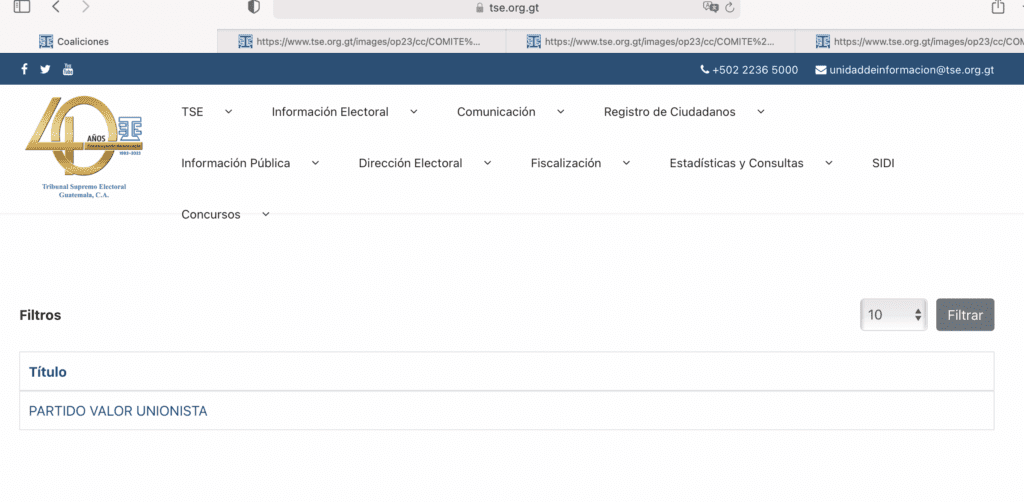Image resolution: width=1024 pixels, height=502 pixels.
Task: Open the TSE YouTube icon
Action: click(x=68, y=69)
